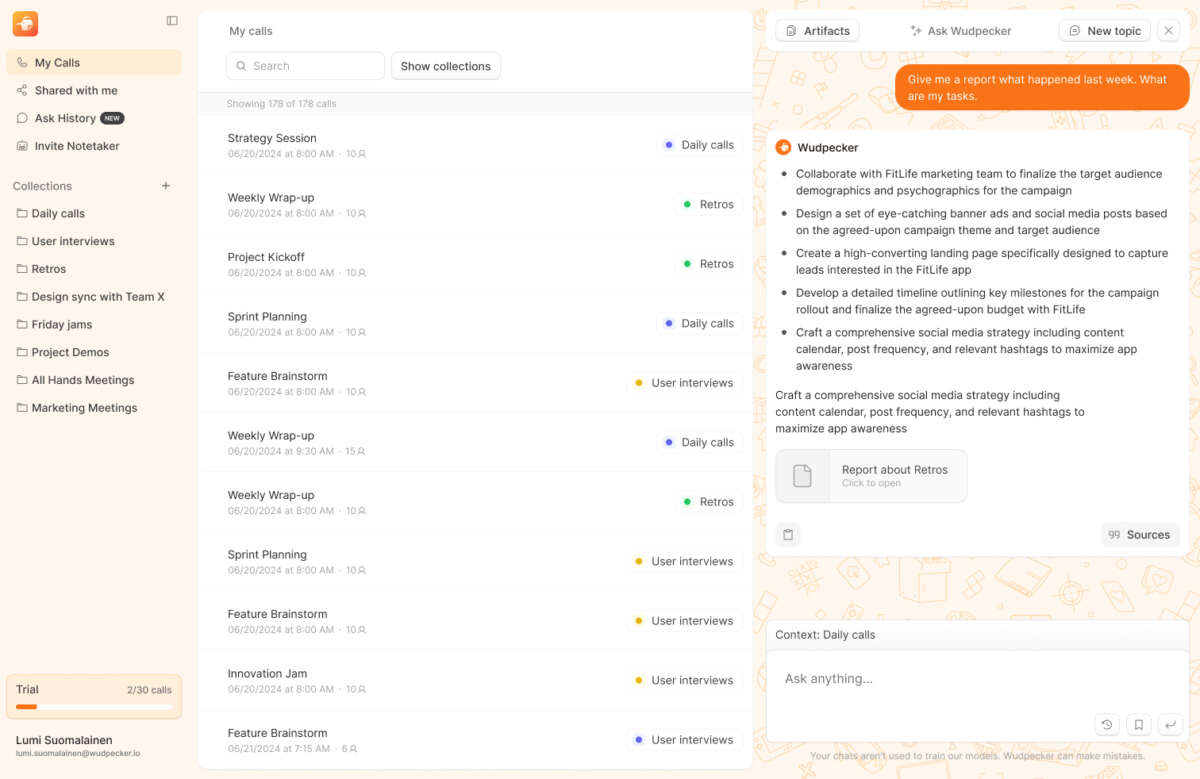Send message with the enter arrow icon

point(1169,724)
